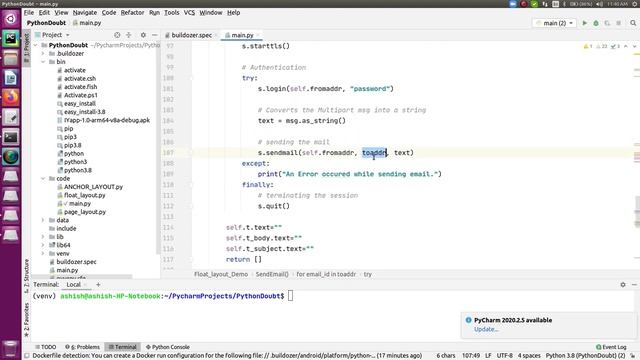Open Terminal panel settings gear

pos(623,284)
